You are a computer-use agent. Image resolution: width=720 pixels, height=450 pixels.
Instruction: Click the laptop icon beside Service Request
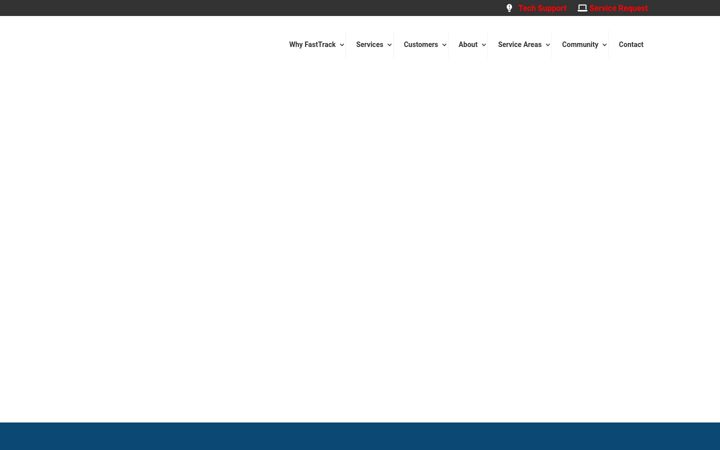(582, 8)
